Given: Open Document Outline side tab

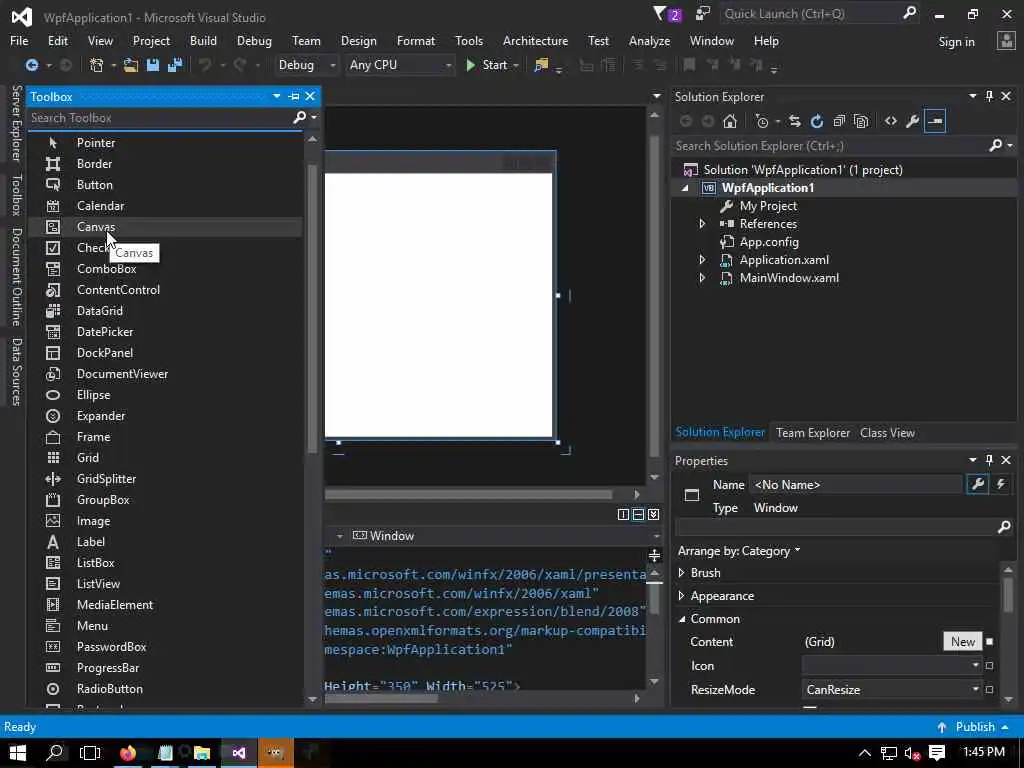Looking at the screenshot, I should click(17, 277).
